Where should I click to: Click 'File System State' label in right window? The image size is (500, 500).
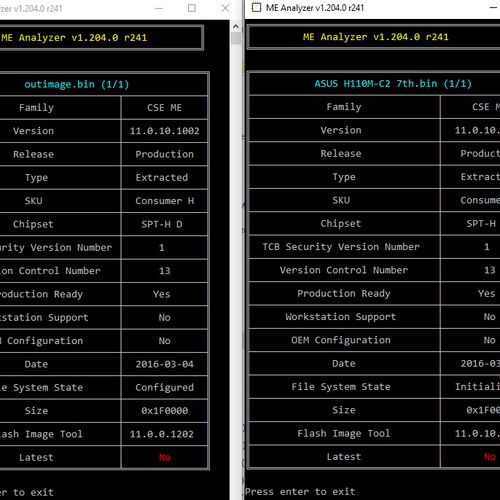(x=341, y=387)
